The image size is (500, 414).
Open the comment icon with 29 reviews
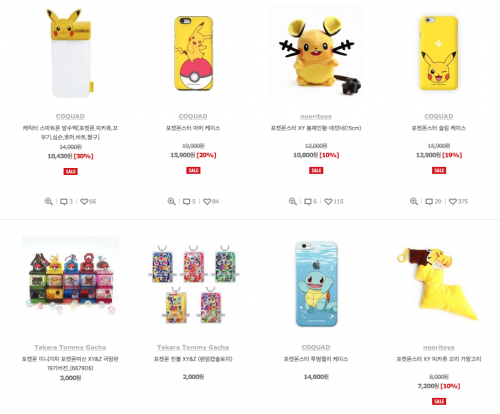coord(429,202)
